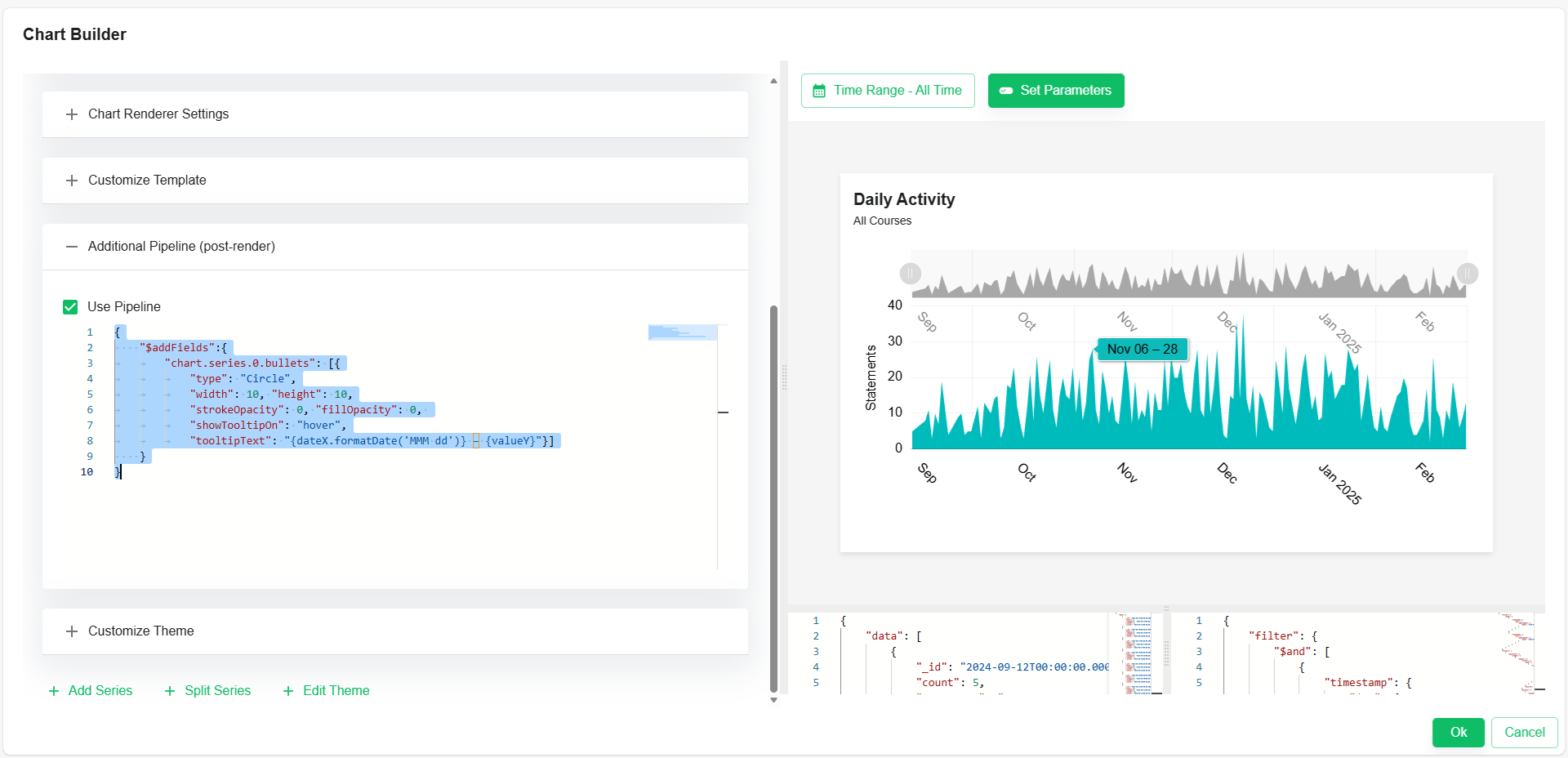Click the gray overview area of chart scrollbar
The image size is (1568, 758).
point(1189,274)
